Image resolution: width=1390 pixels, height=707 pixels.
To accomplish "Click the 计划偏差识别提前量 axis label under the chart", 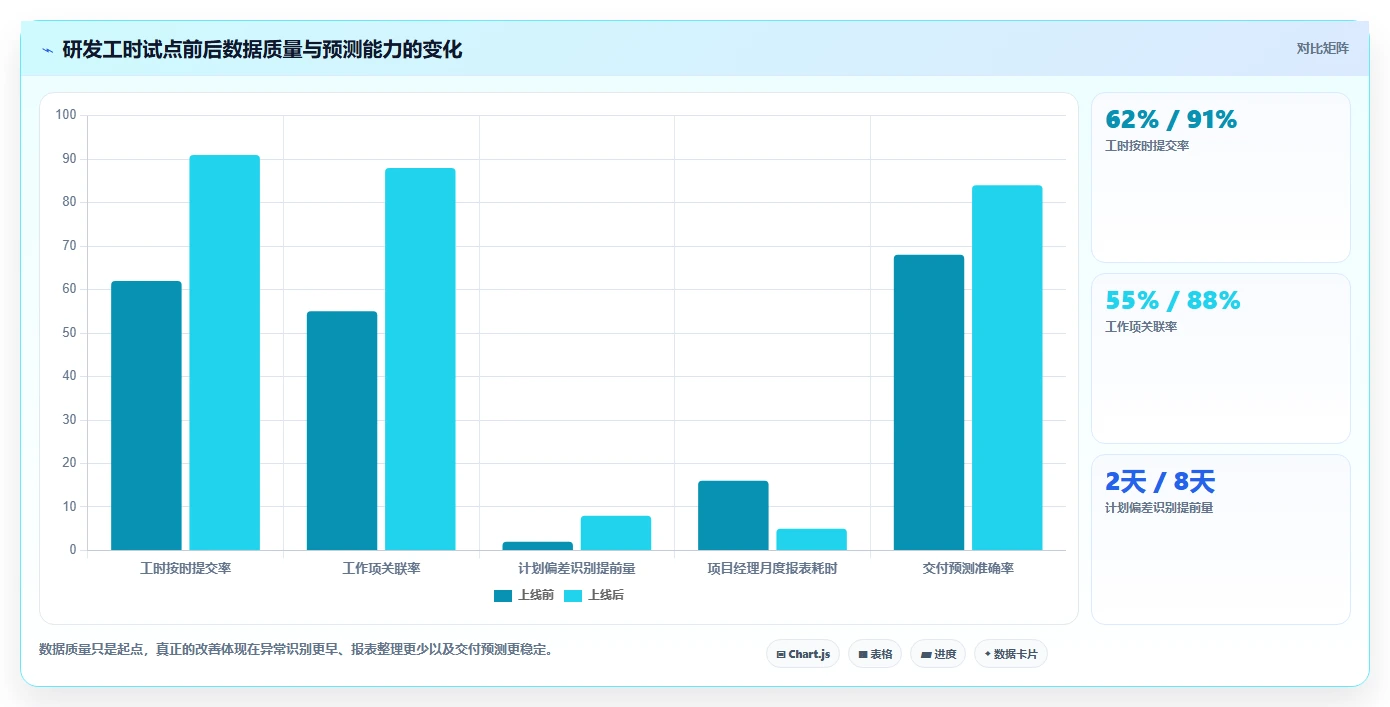I will 577,569.
